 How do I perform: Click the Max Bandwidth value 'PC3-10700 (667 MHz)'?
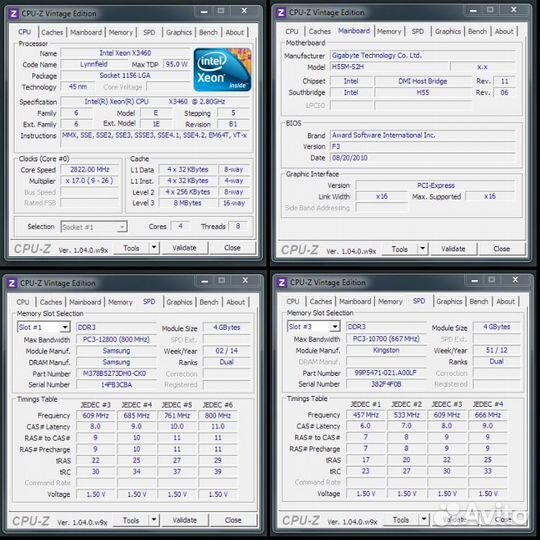click(x=386, y=339)
